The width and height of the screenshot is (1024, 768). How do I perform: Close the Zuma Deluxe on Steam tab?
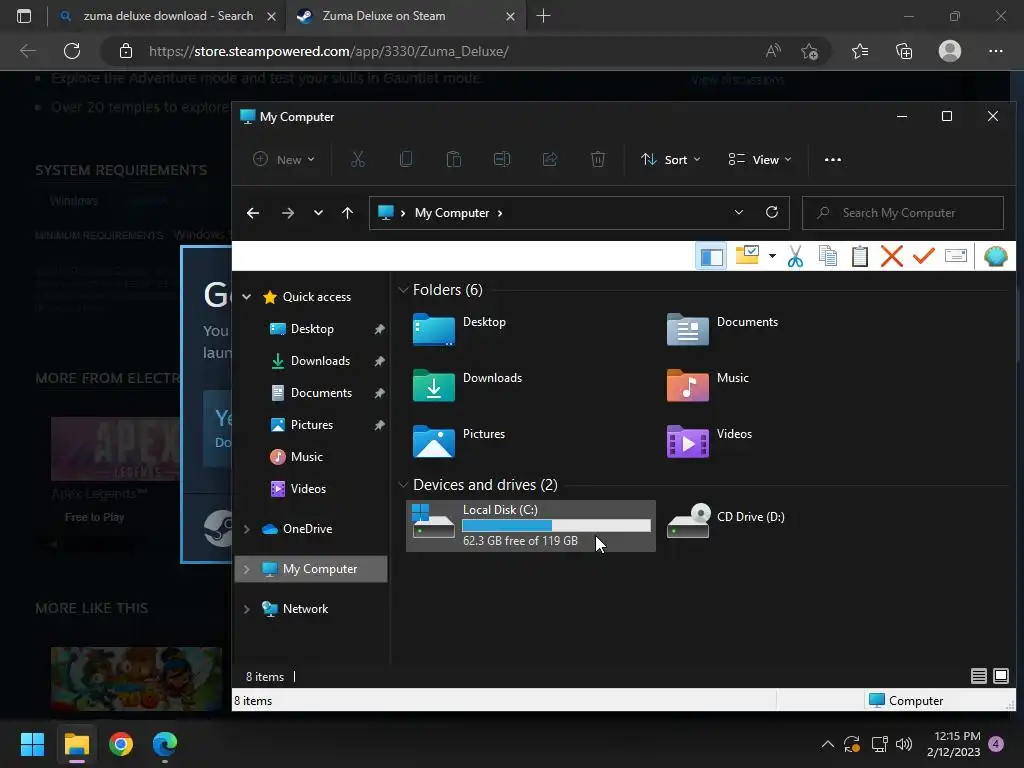(x=511, y=16)
